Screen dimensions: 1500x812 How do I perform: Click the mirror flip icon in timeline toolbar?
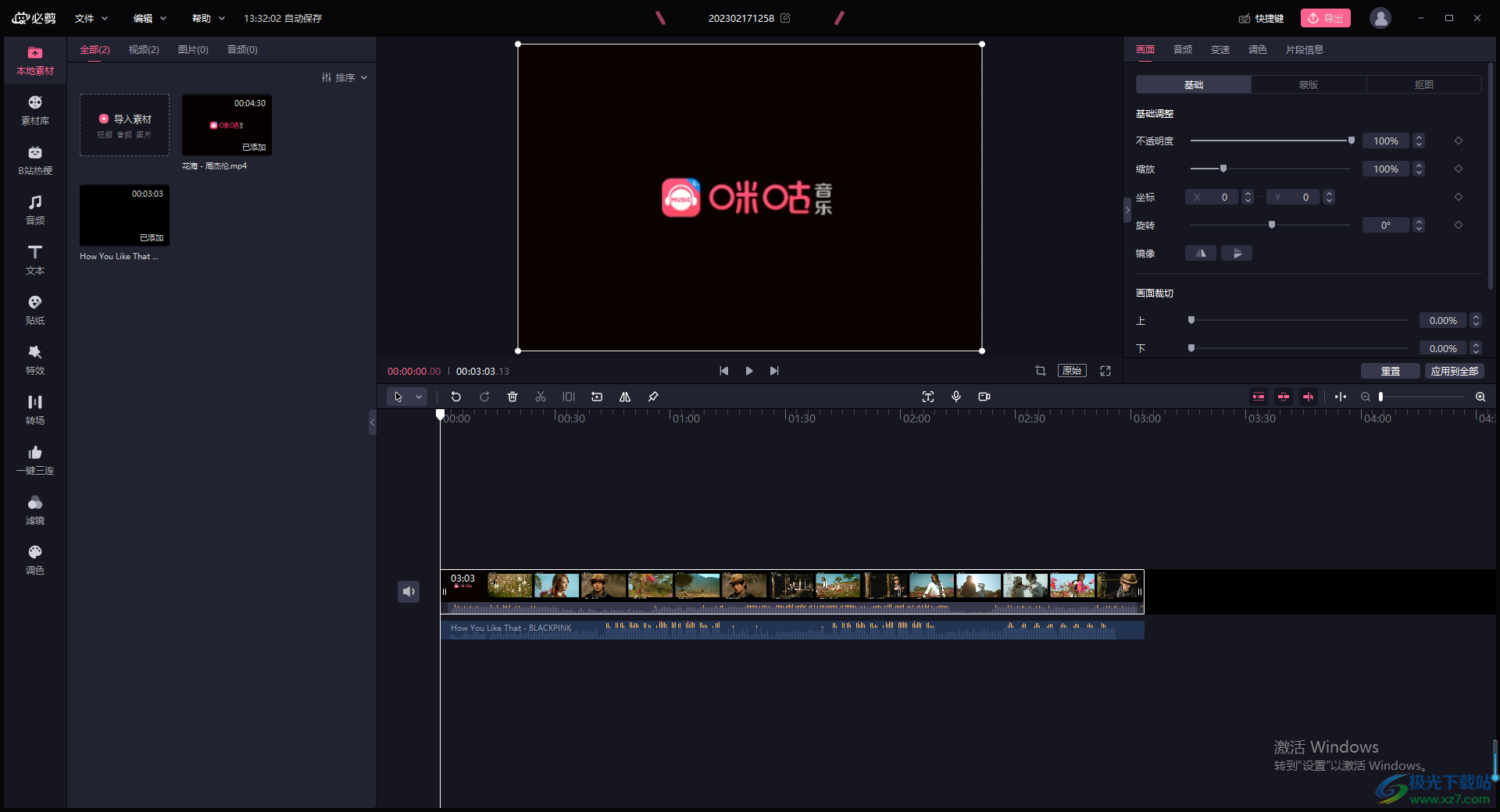coord(625,397)
